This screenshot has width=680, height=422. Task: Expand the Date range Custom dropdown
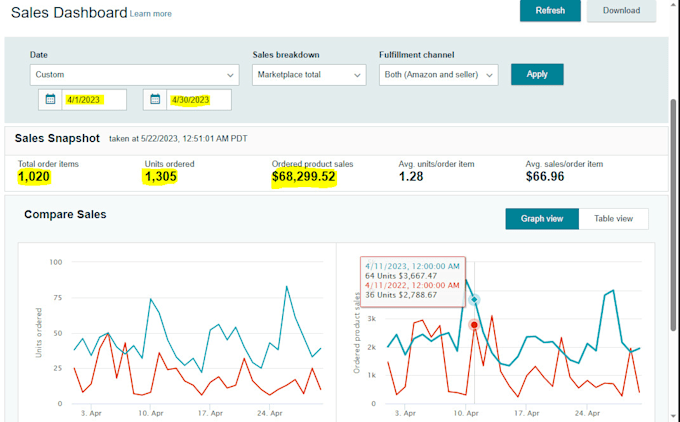click(x=134, y=75)
